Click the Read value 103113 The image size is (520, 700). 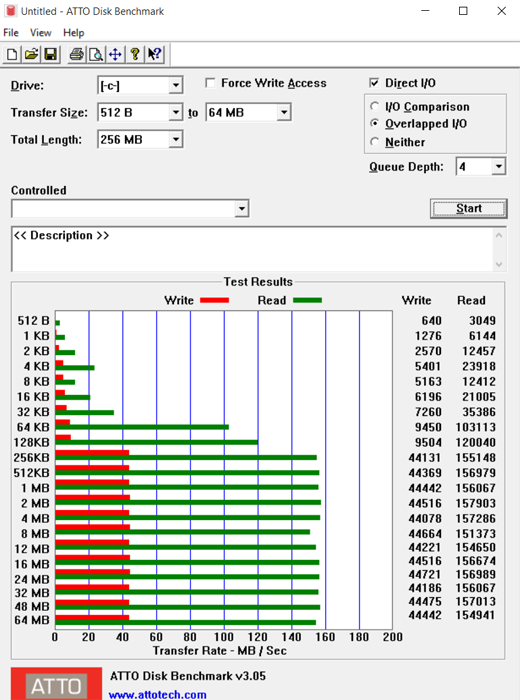click(475, 427)
